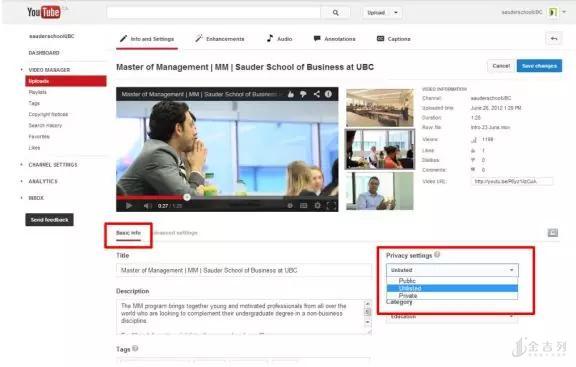The image size is (576, 367).
Task: Click the video progress bar scrubber
Action: (x=187, y=197)
